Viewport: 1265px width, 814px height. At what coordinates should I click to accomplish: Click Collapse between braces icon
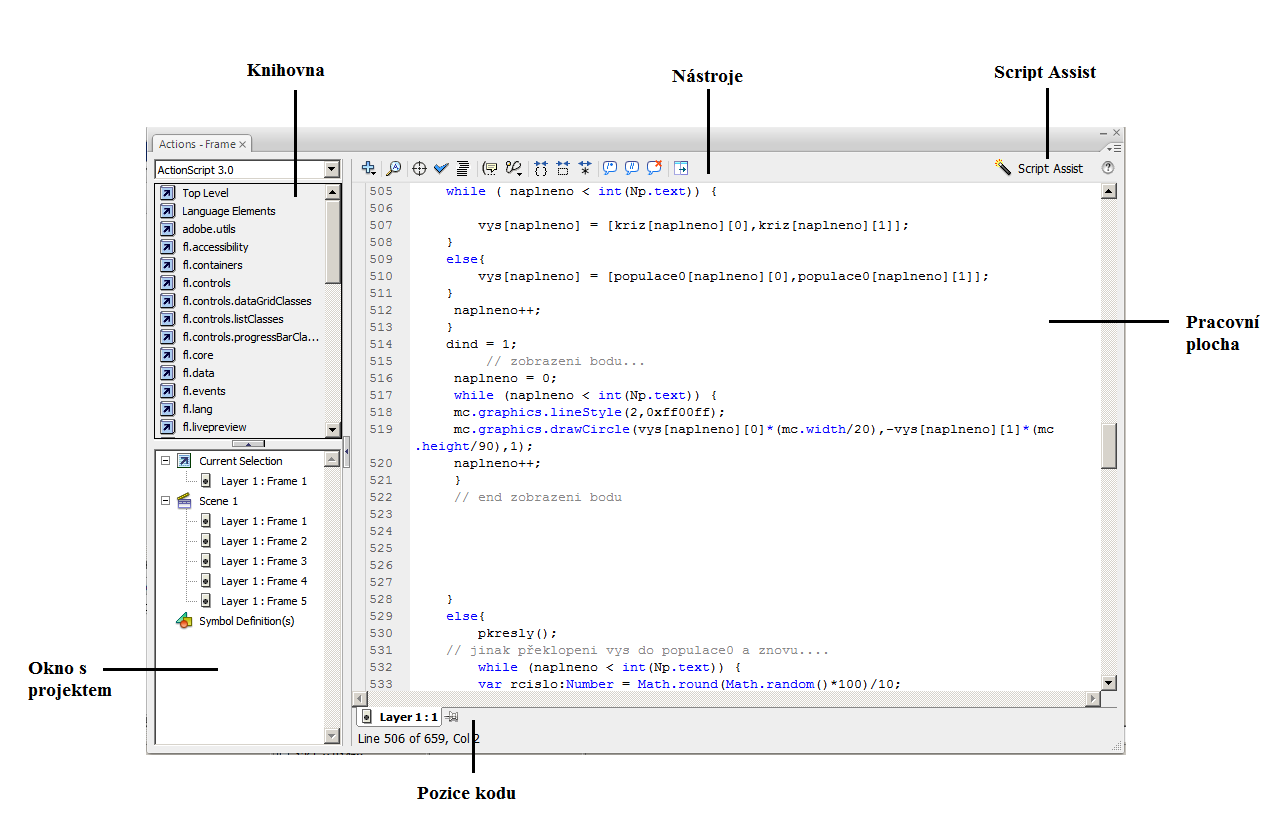click(542, 169)
